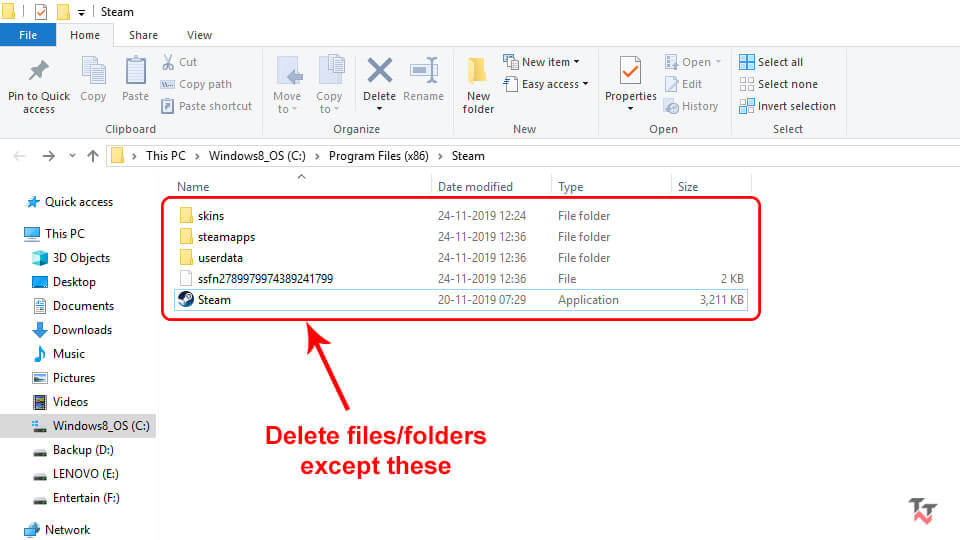Open the File menu tab
Screen dimensions: 960x540
(28, 35)
